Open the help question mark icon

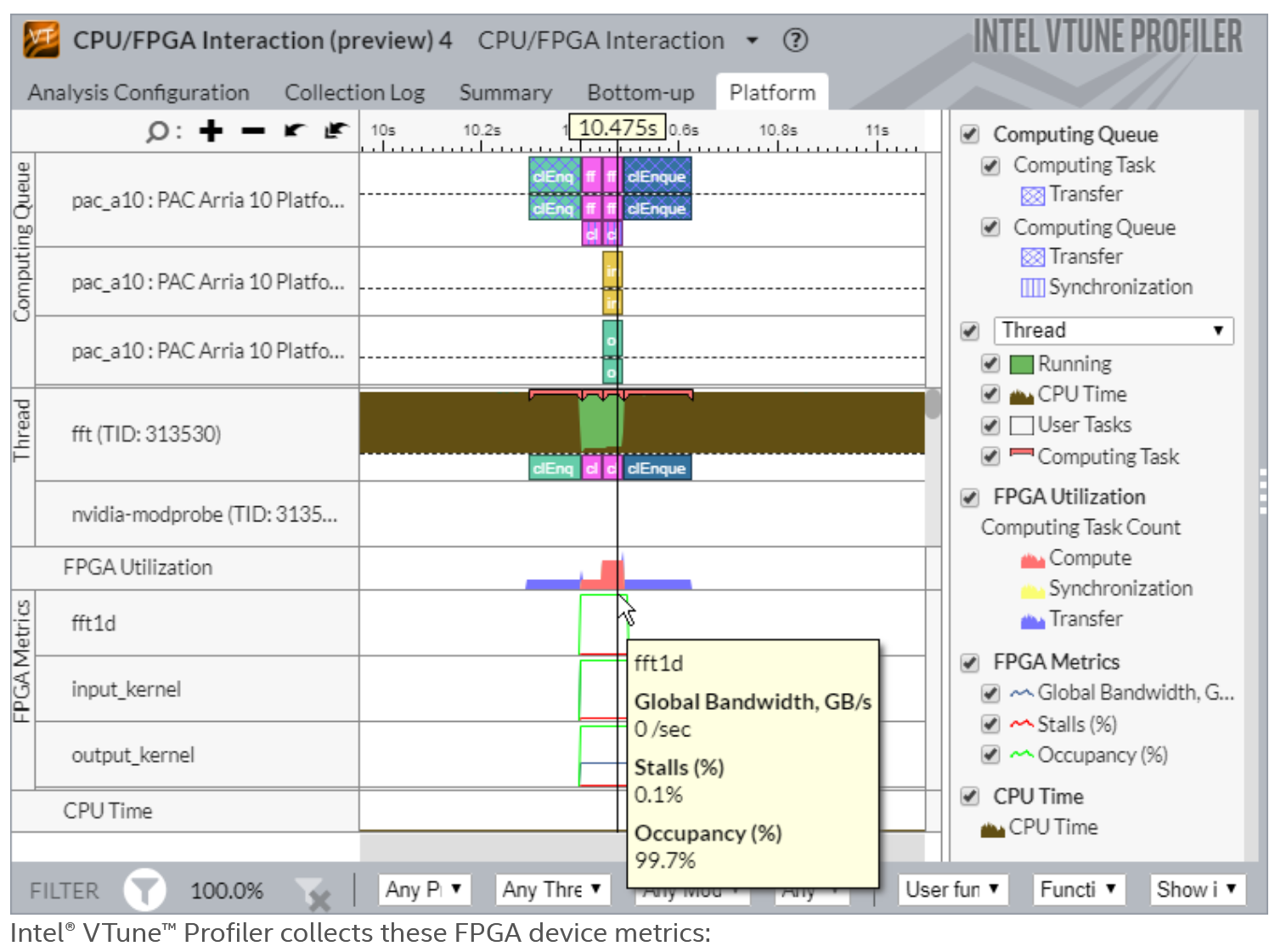(795, 40)
